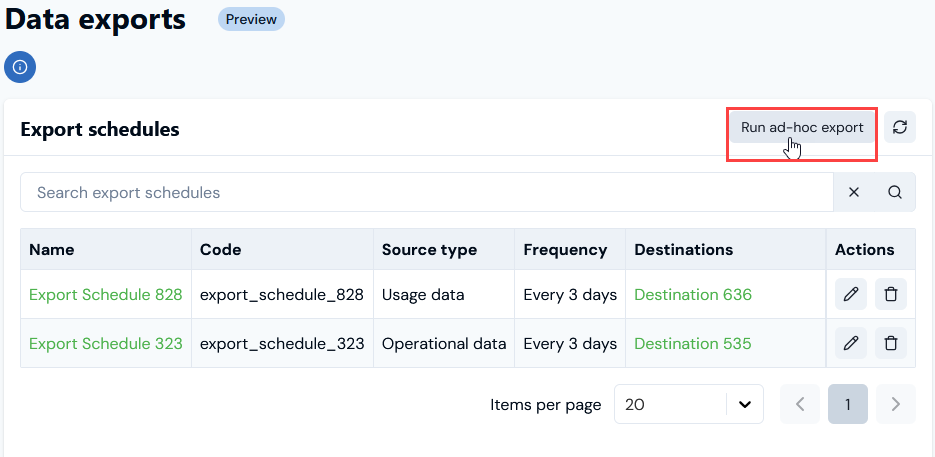935x457 pixels.
Task: Refresh the export schedules list
Action: pos(900,127)
